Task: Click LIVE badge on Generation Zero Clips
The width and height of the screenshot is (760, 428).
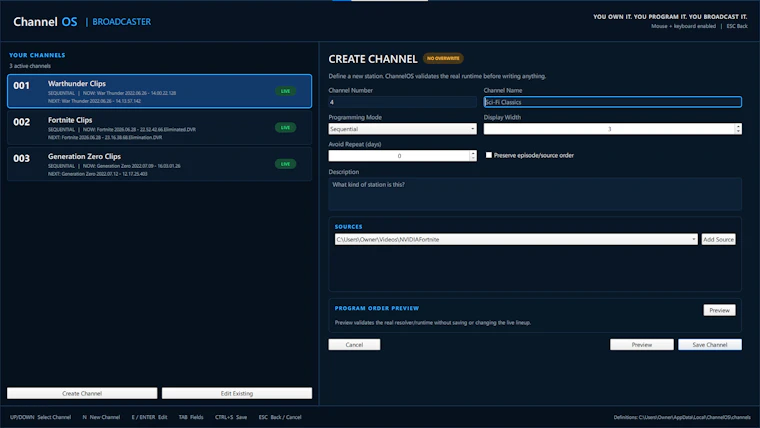Action: click(x=285, y=164)
